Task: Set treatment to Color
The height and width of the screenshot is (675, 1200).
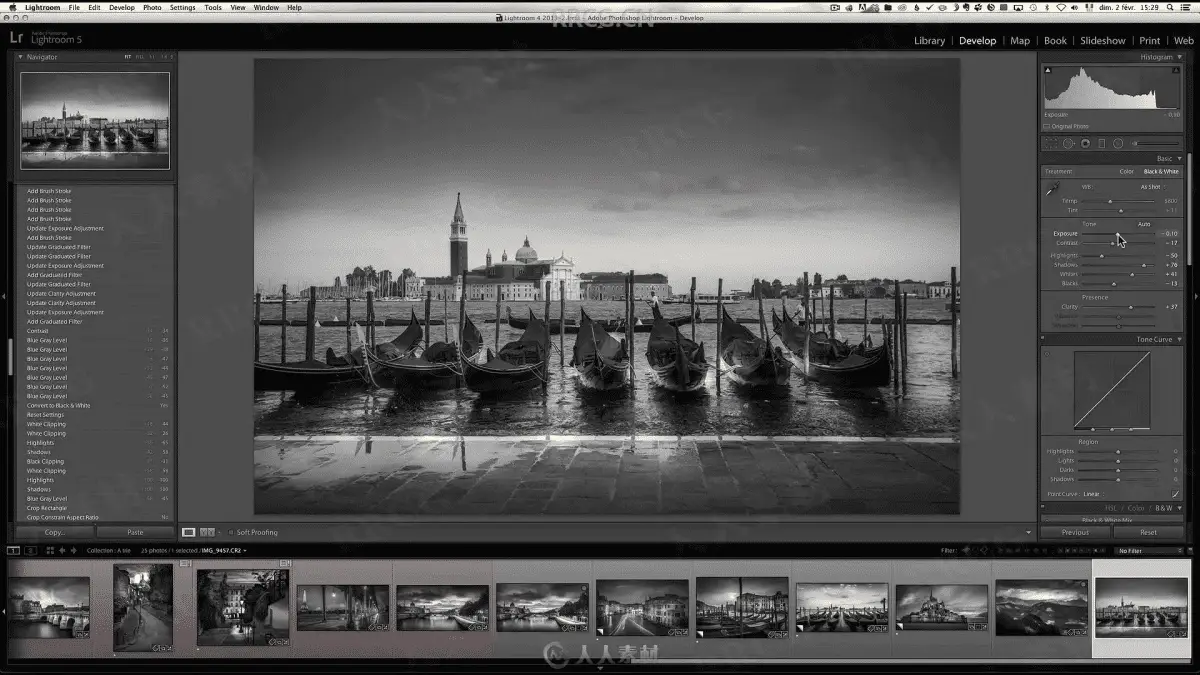Action: point(1126,172)
